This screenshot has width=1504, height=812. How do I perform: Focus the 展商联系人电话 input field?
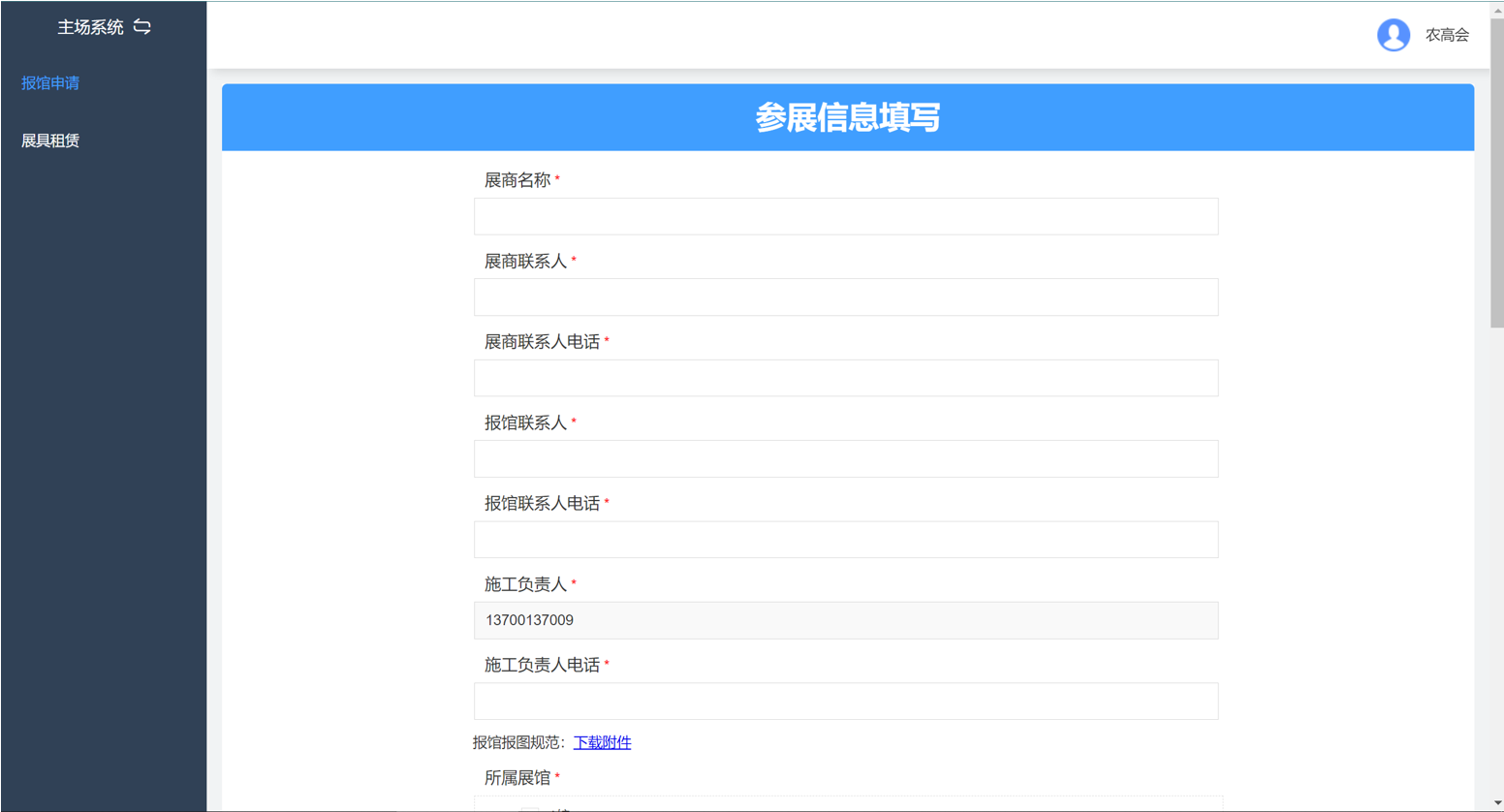click(x=846, y=378)
